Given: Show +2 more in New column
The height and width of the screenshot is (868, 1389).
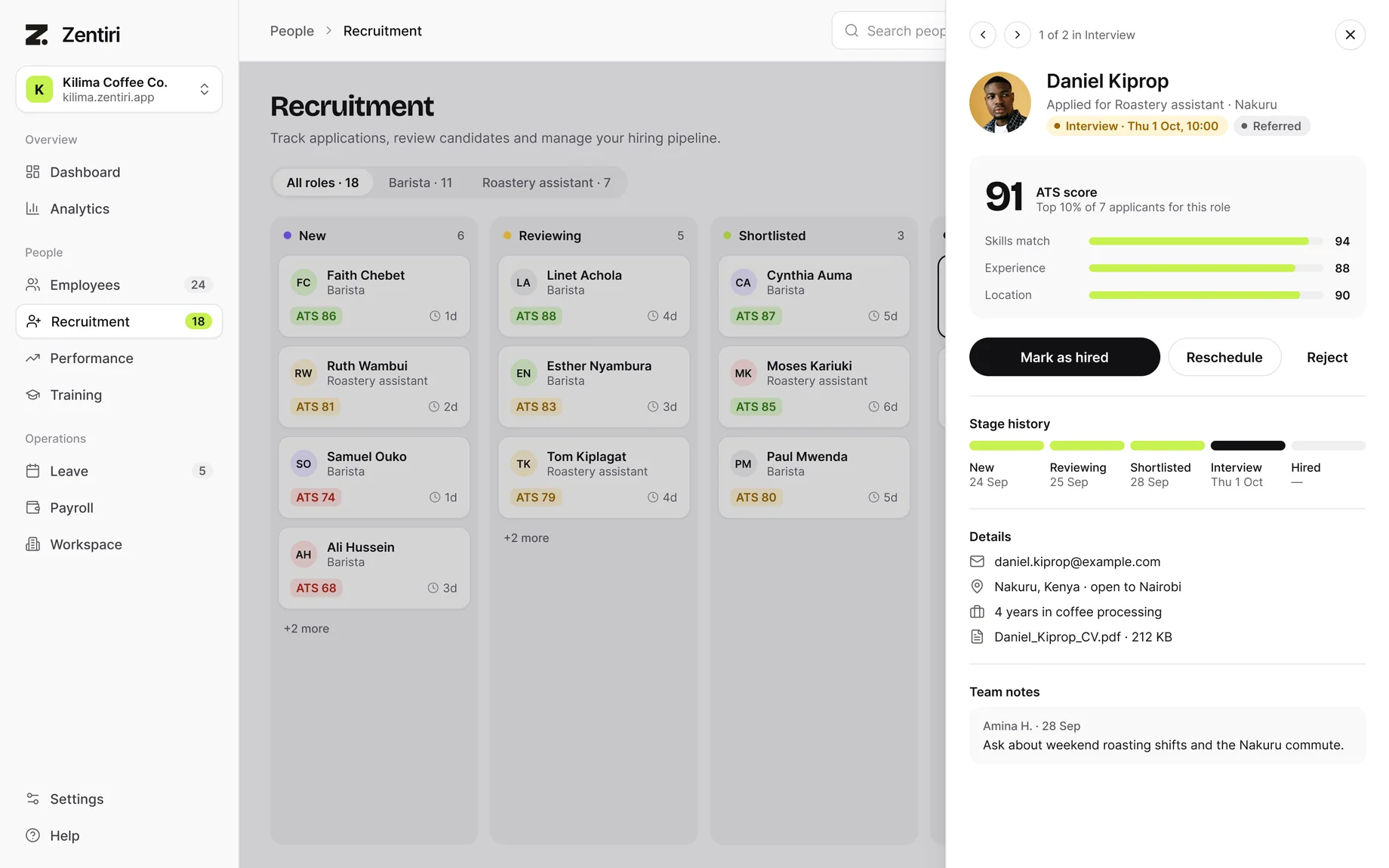Looking at the screenshot, I should point(306,629).
